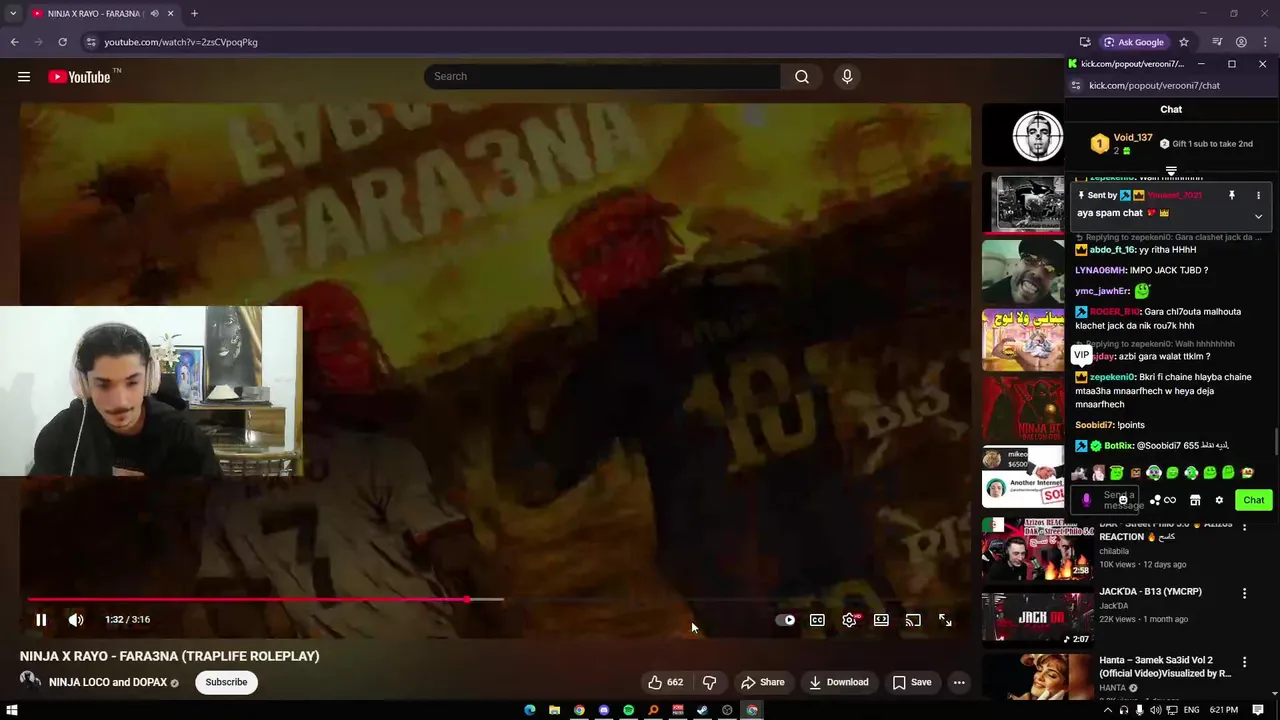
Task: Toggle the autoplay switch
Action: (785, 620)
